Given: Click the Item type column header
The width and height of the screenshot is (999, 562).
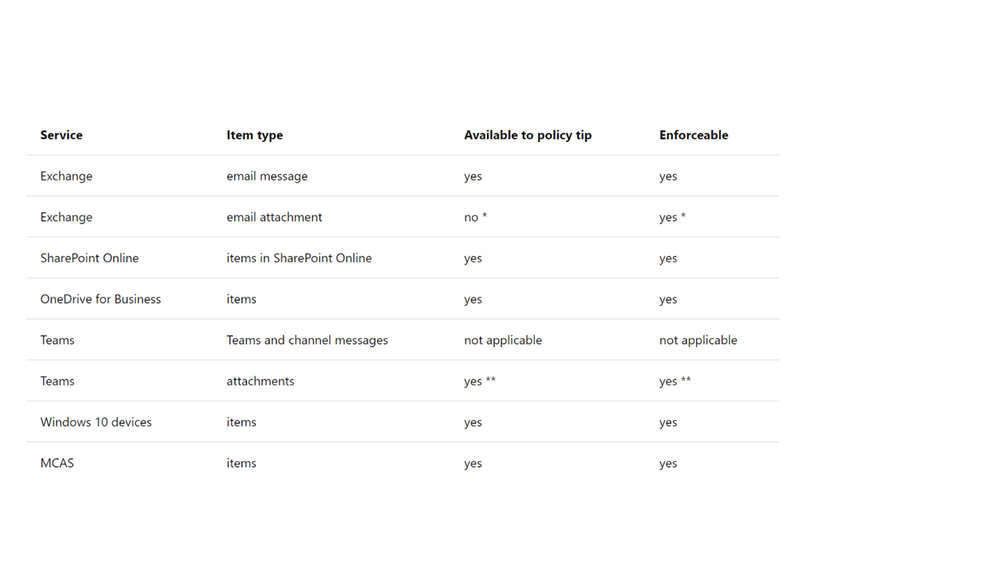Looking at the screenshot, I should point(254,135).
